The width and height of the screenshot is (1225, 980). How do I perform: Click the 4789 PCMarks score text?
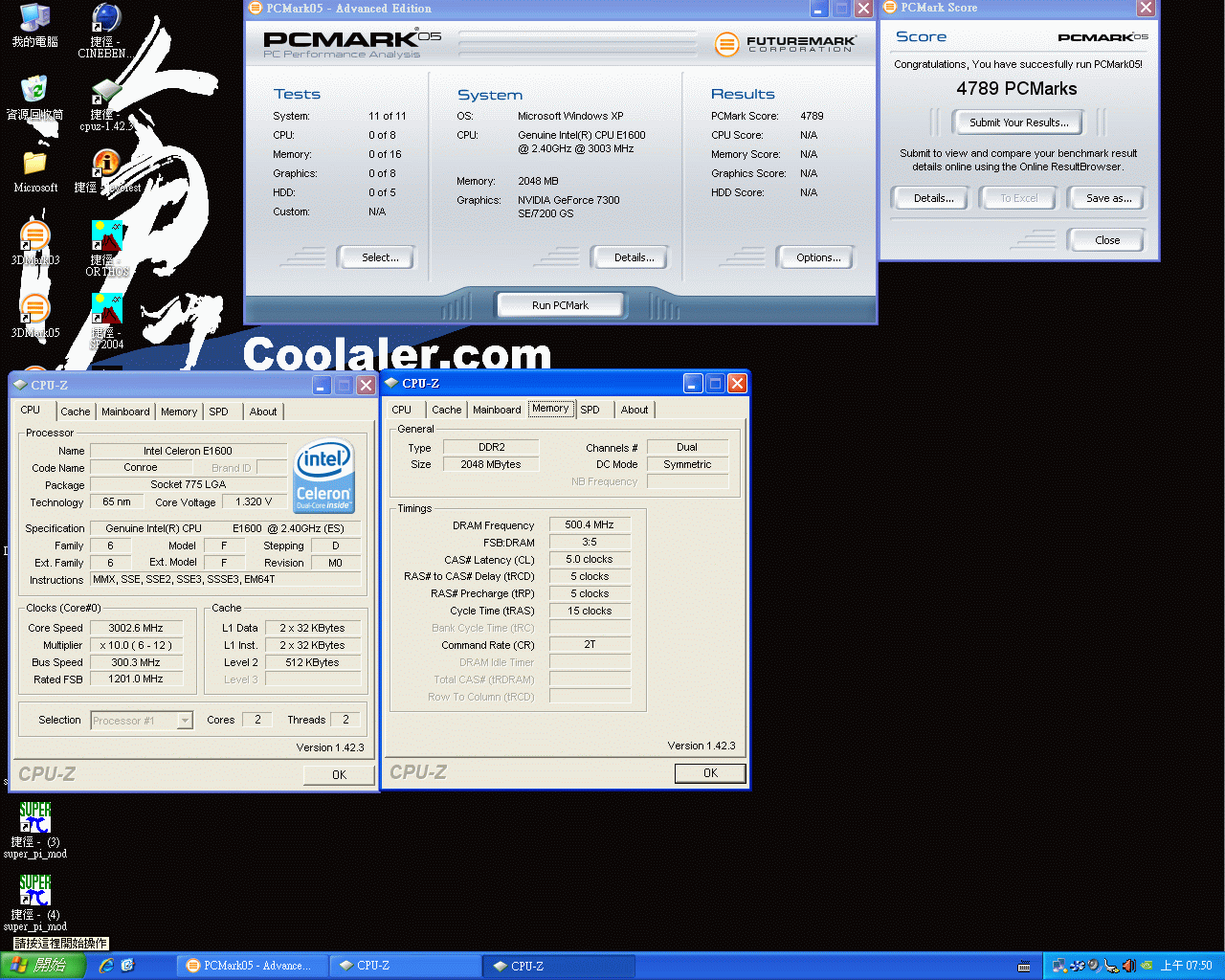coord(1016,89)
